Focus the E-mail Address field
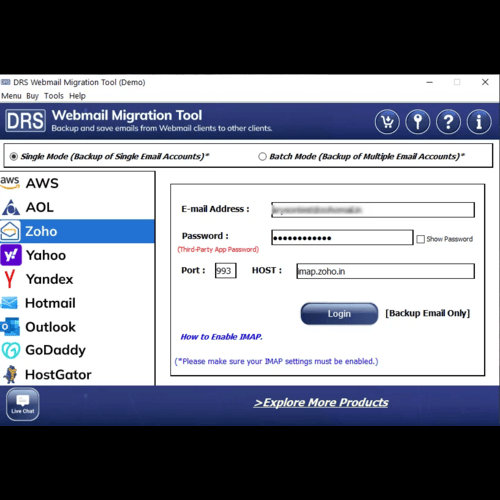 point(373,210)
